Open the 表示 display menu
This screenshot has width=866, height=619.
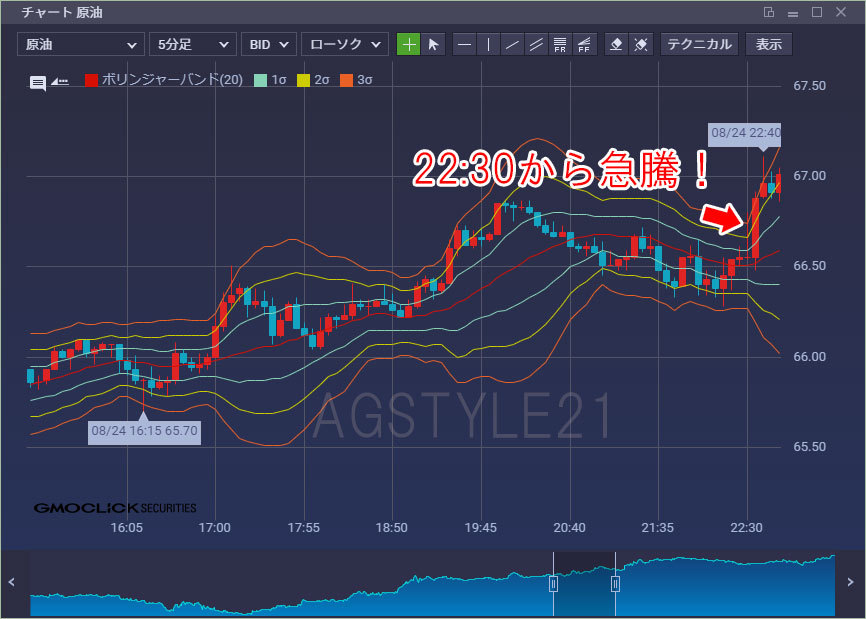(x=769, y=44)
